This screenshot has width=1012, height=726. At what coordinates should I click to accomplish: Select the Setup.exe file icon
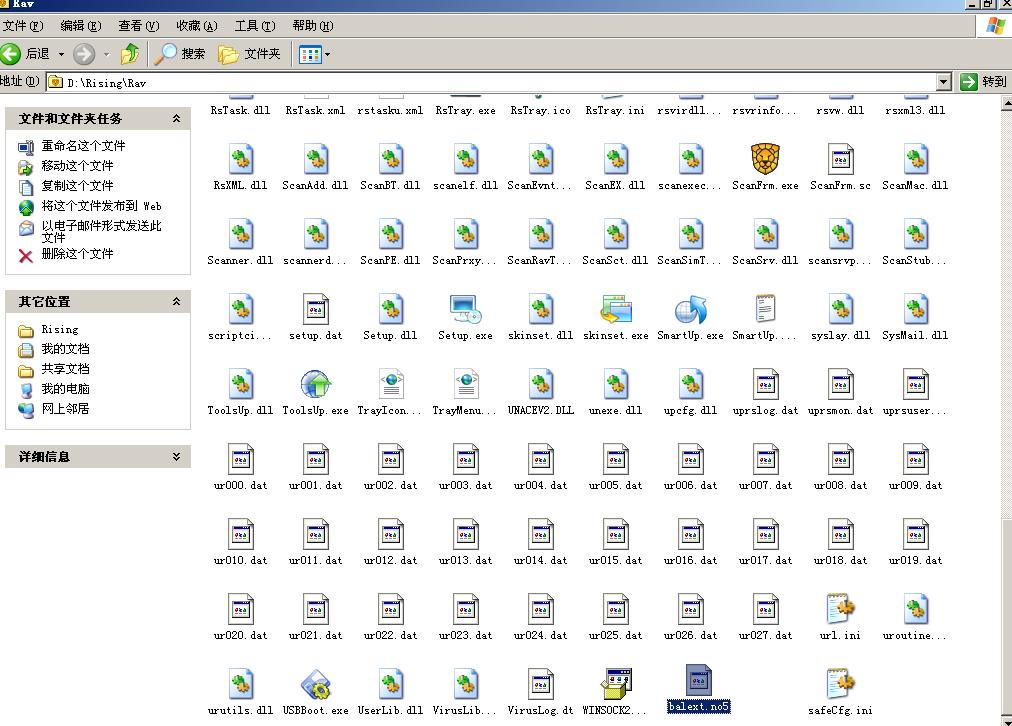click(465, 310)
